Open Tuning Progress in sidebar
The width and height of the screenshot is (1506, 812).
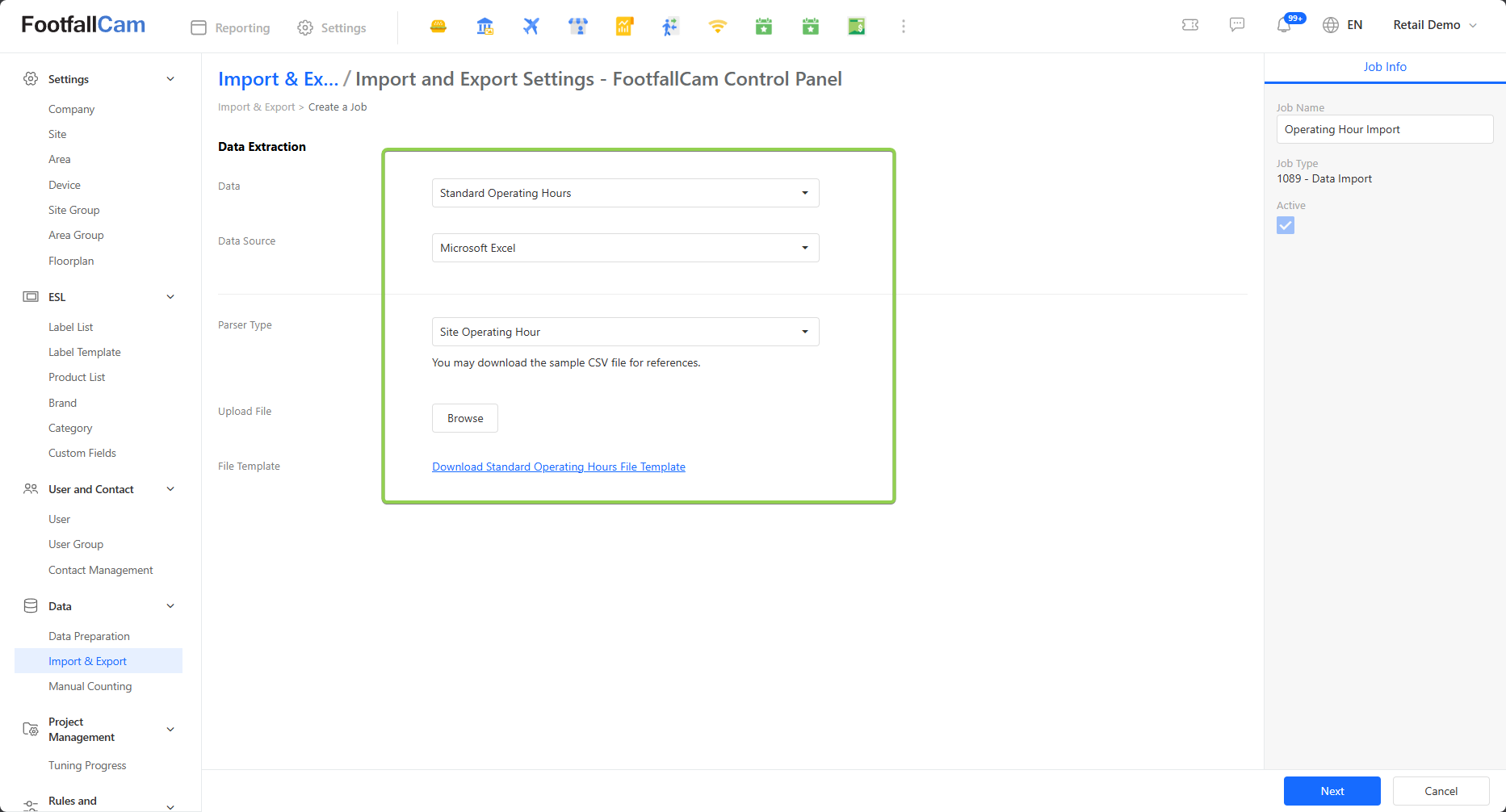[x=87, y=765]
